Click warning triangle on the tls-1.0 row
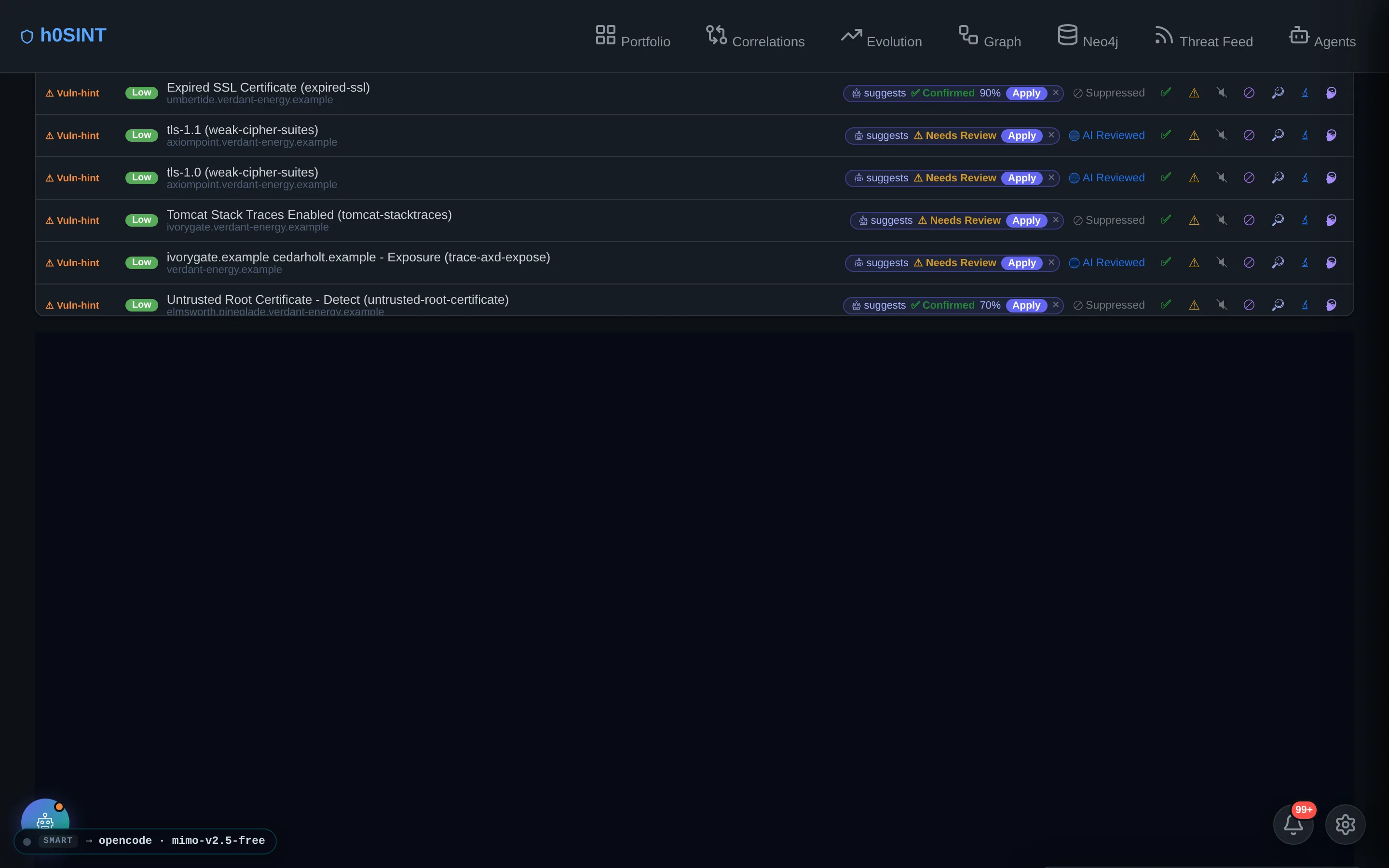This screenshot has width=1389, height=868. coord(1194,178)
